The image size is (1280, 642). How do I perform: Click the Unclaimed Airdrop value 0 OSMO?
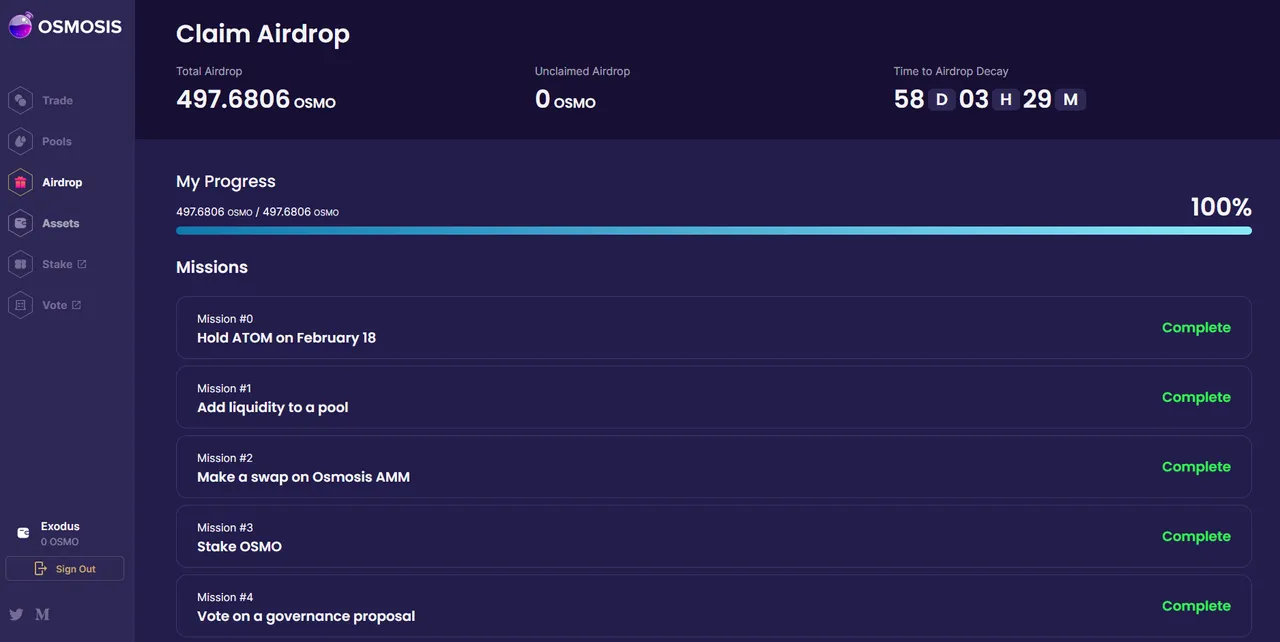(x=565, y=100)
